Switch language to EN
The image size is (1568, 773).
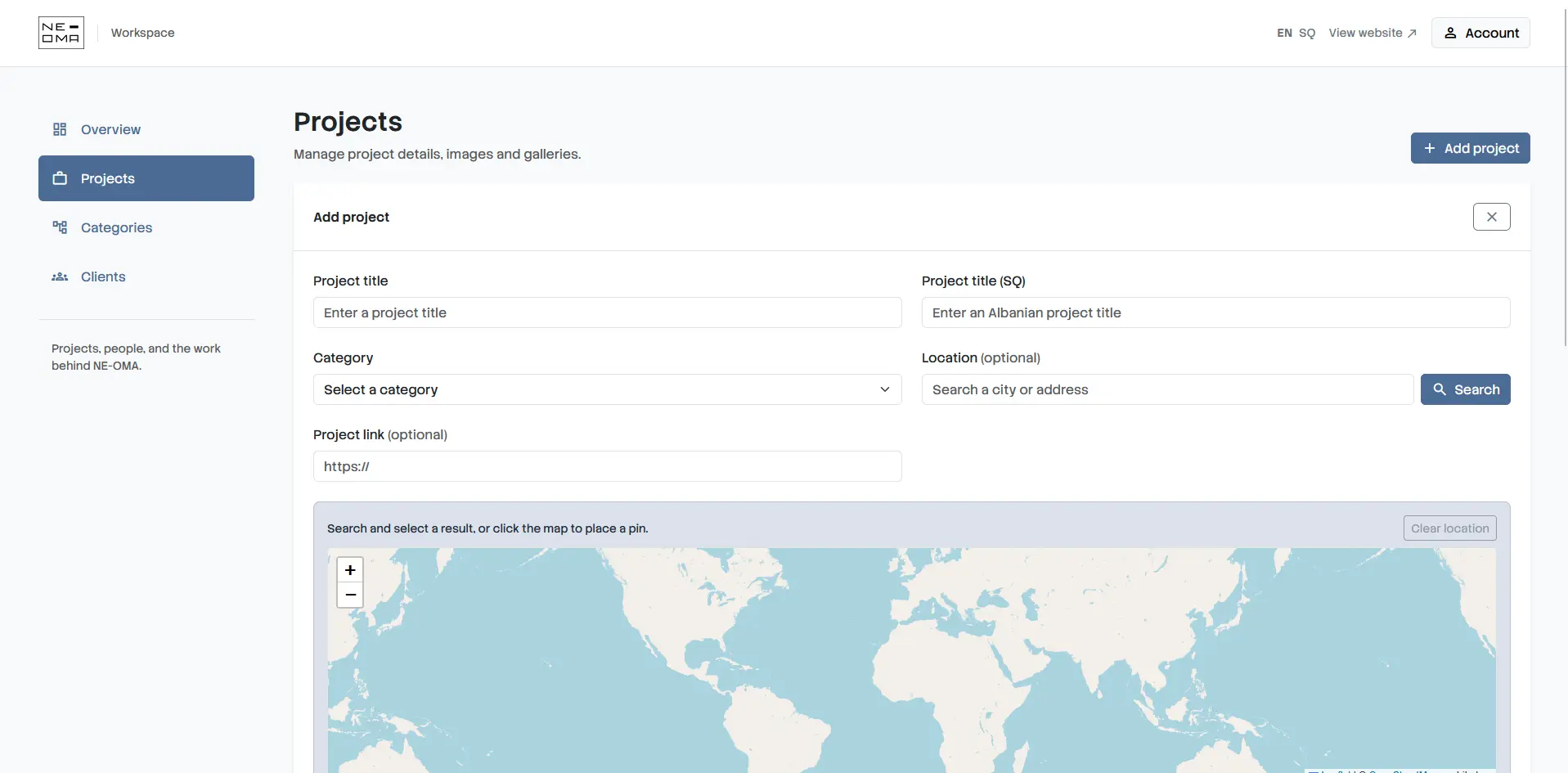(x=1284, y=33)
